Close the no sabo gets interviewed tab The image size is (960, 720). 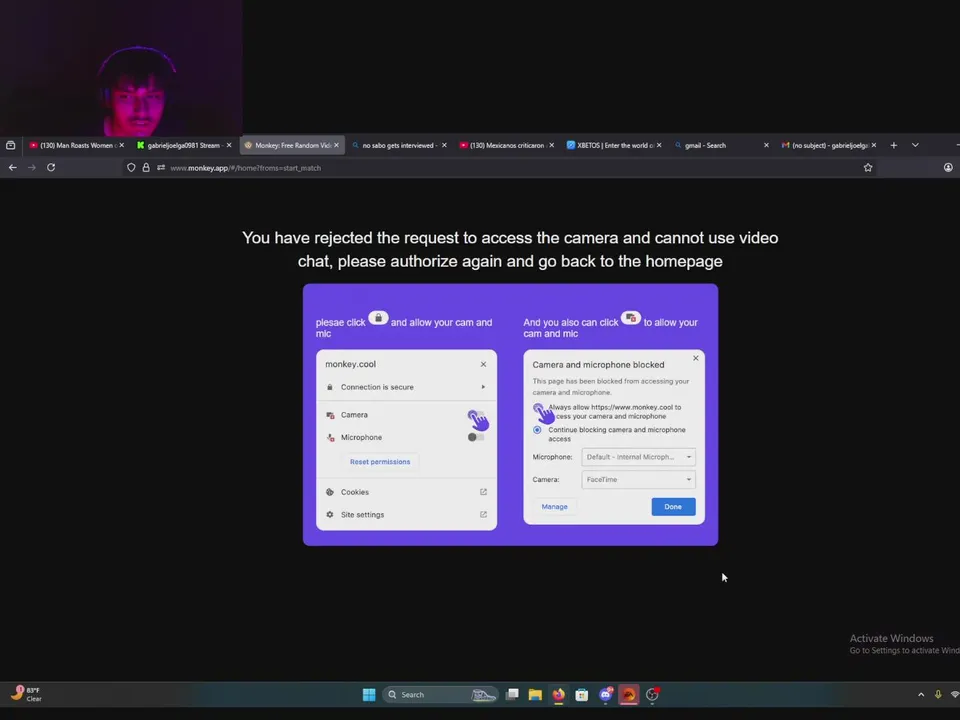tap(444, 145)
